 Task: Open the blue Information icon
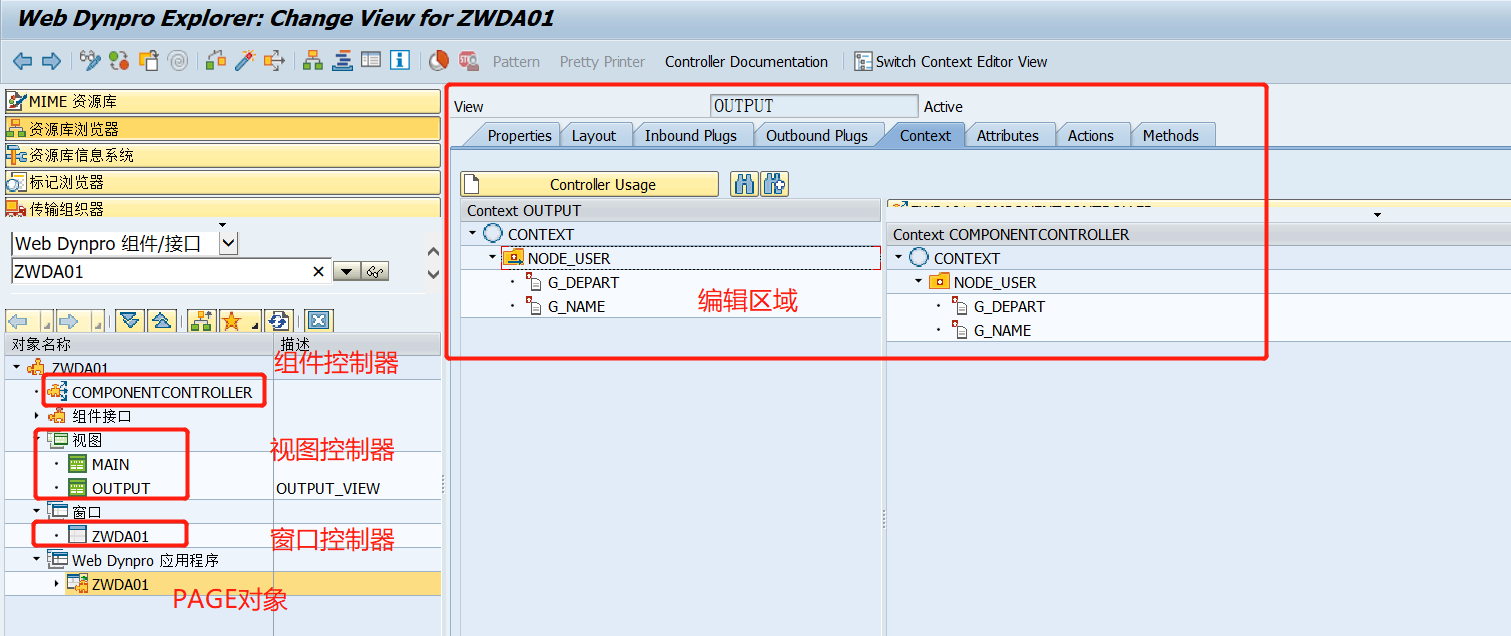tap(400, 61)
